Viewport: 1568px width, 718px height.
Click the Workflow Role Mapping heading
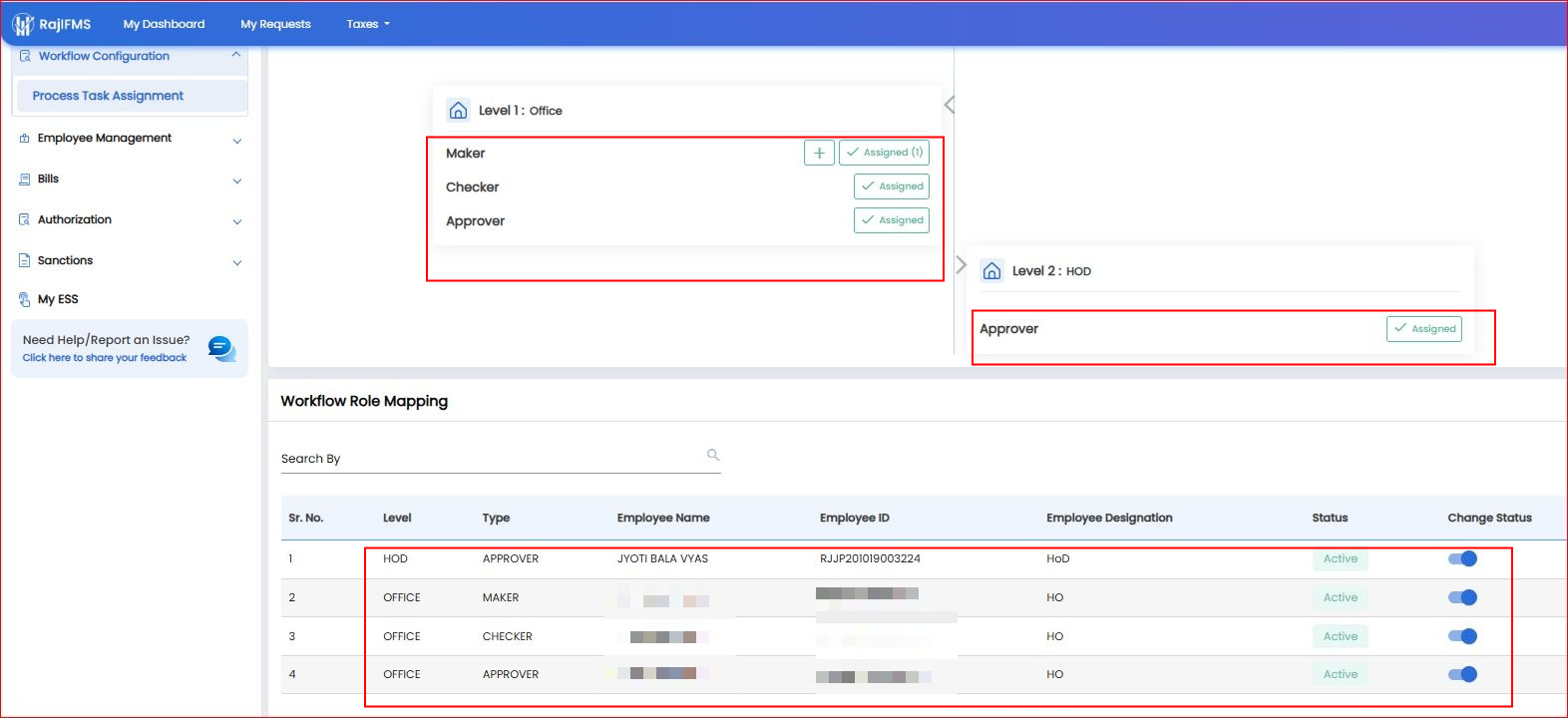pos(364,401)
